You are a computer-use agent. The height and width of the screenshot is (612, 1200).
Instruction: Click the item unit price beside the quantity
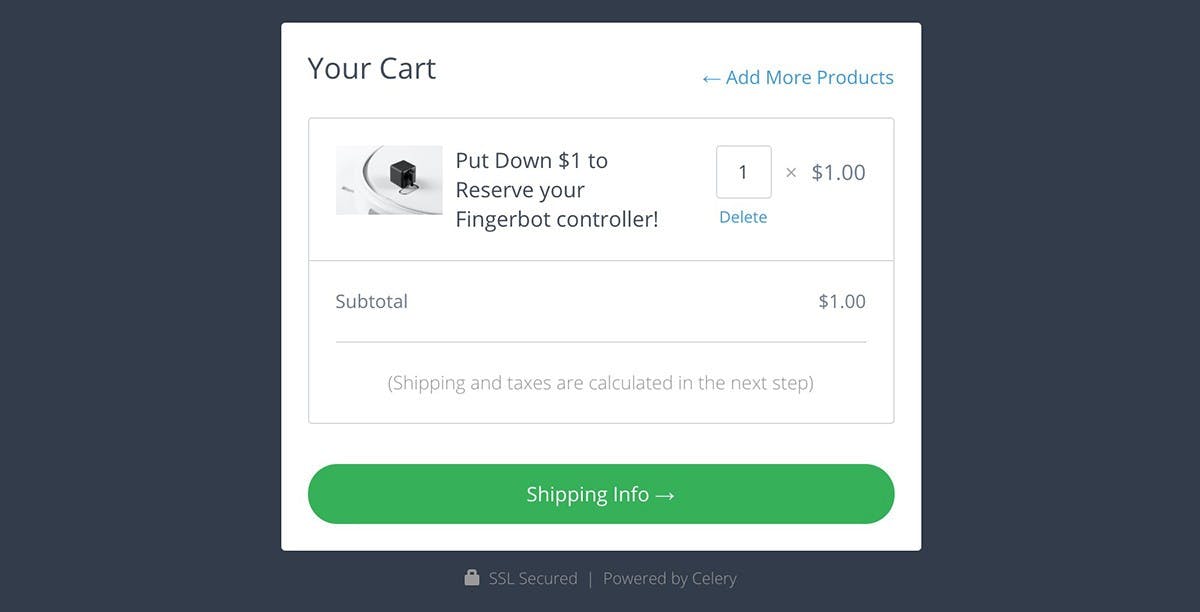(838, 172)
